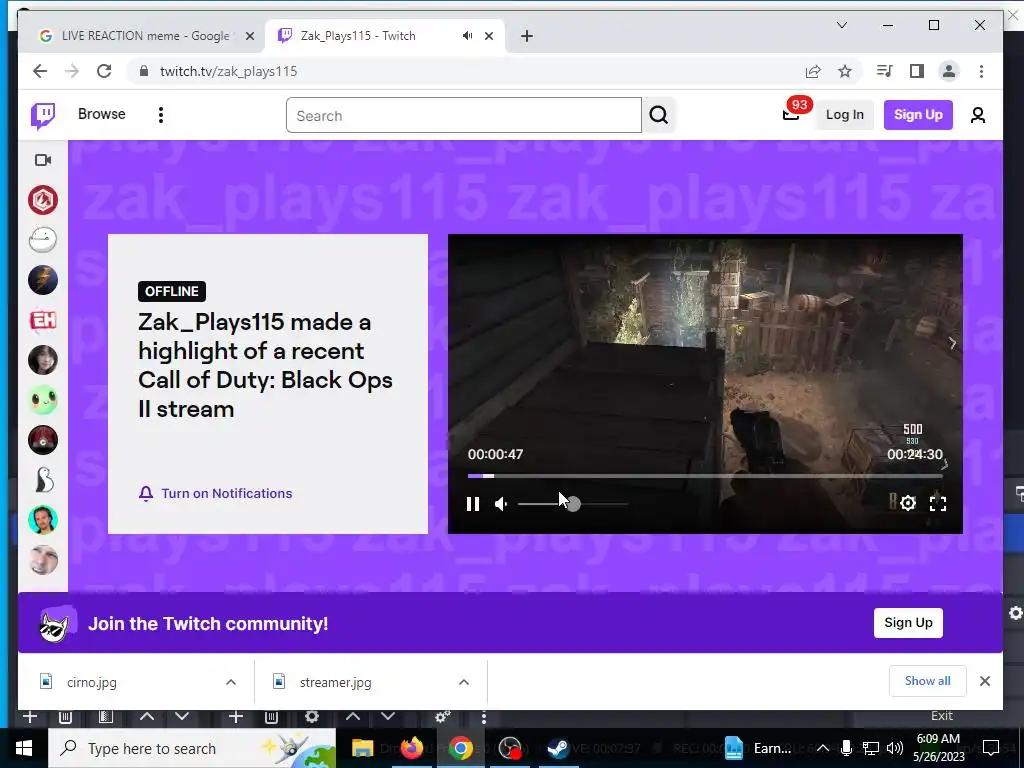Bookmark this page with the star icon

[x=845, y=71]
